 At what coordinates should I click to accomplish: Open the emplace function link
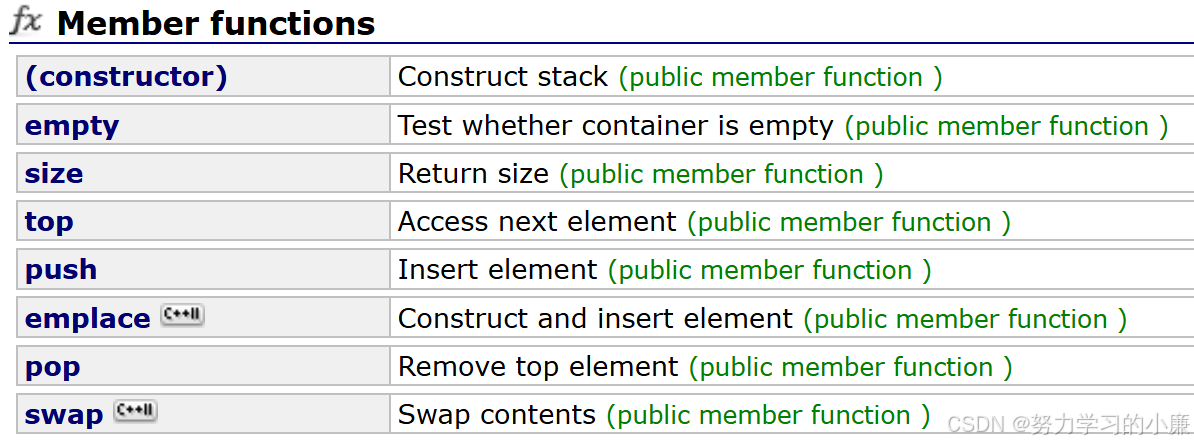click(x=88, y=319)
